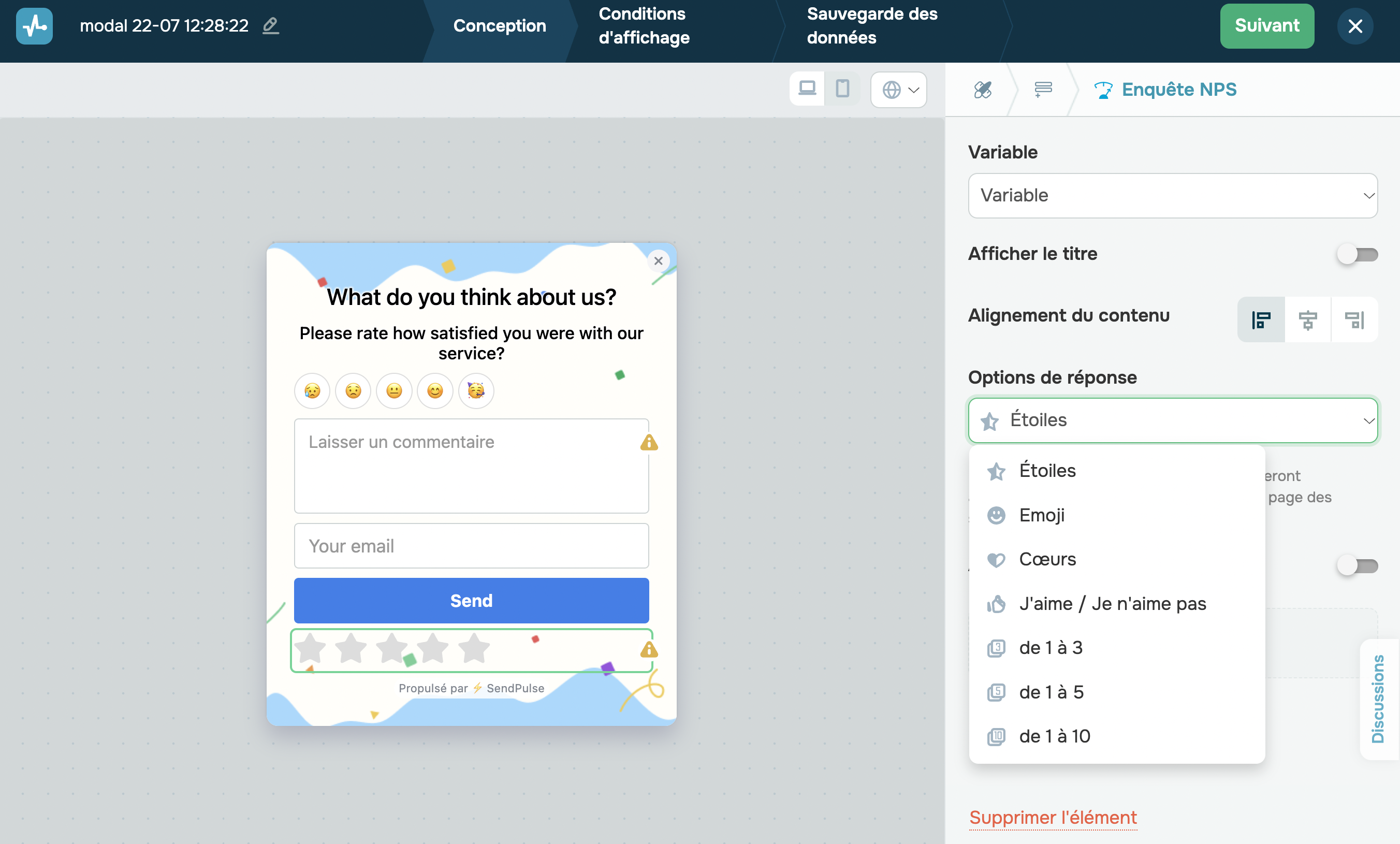Align content to the left

click(x=1261, y=320)
